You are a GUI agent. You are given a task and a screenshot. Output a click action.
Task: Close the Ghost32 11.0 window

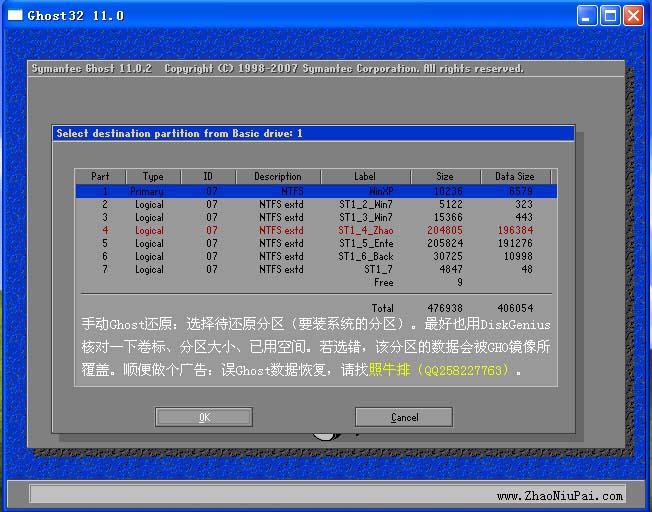point(633,16)
